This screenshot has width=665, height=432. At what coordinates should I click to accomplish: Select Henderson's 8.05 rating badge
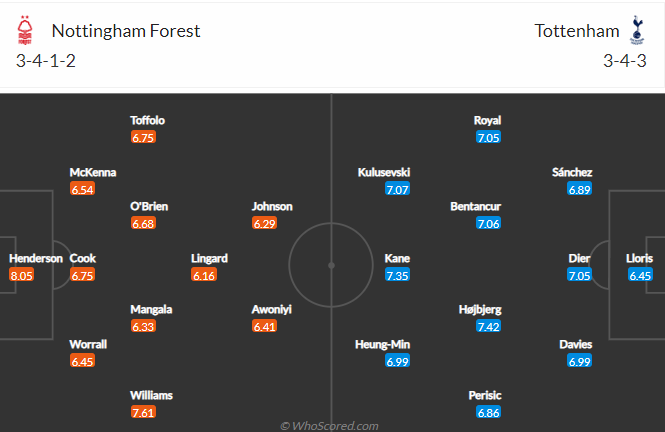pos(21,276)
